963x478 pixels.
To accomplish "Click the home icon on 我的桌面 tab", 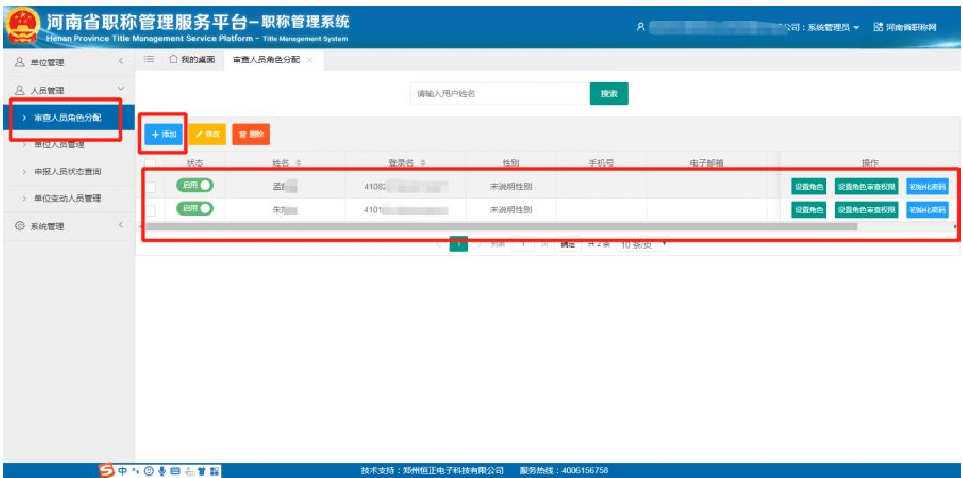I will 173,59.
